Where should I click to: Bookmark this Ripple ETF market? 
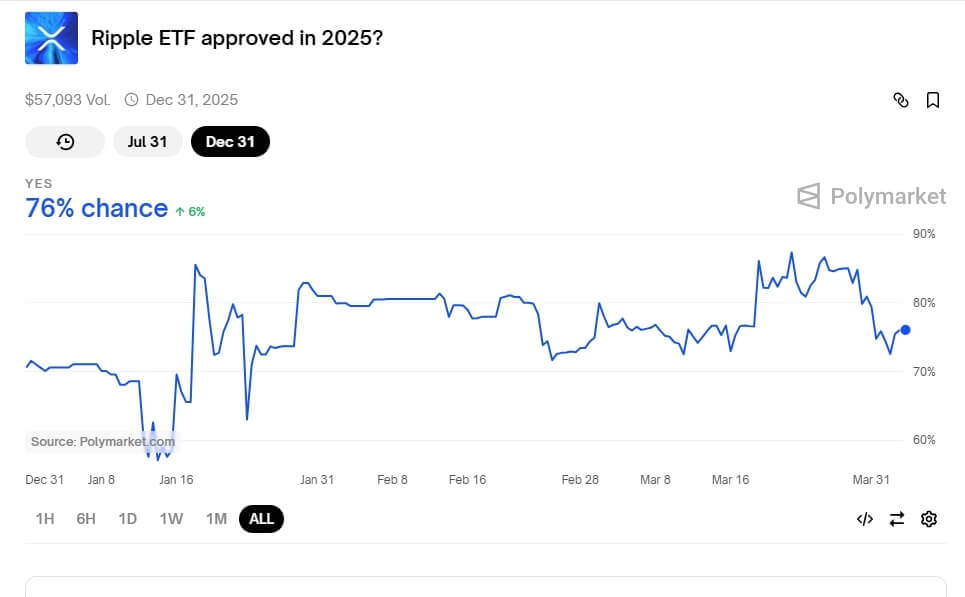[x=932, y=100]
